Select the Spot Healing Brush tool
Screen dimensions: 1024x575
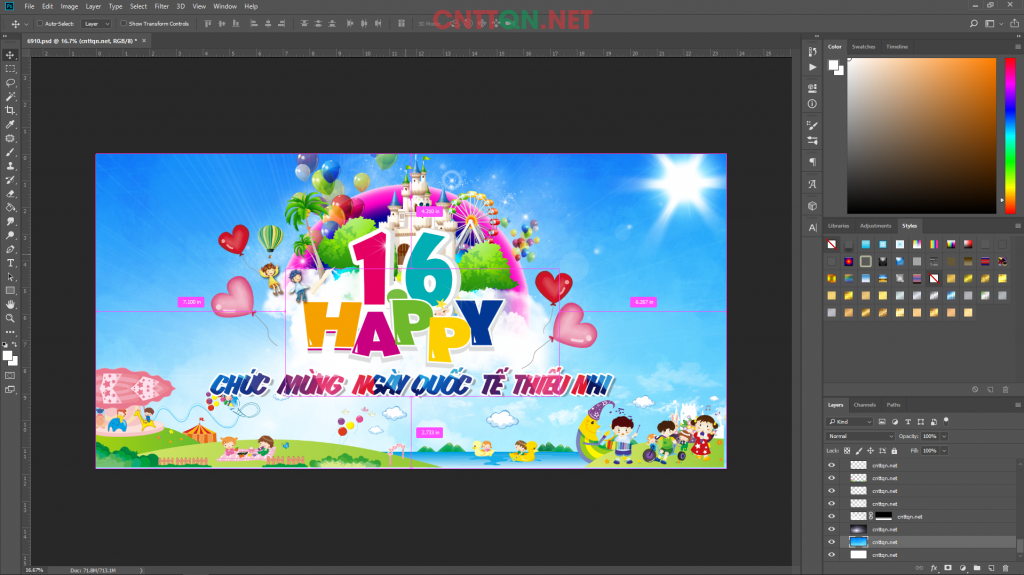click(10, 139)
